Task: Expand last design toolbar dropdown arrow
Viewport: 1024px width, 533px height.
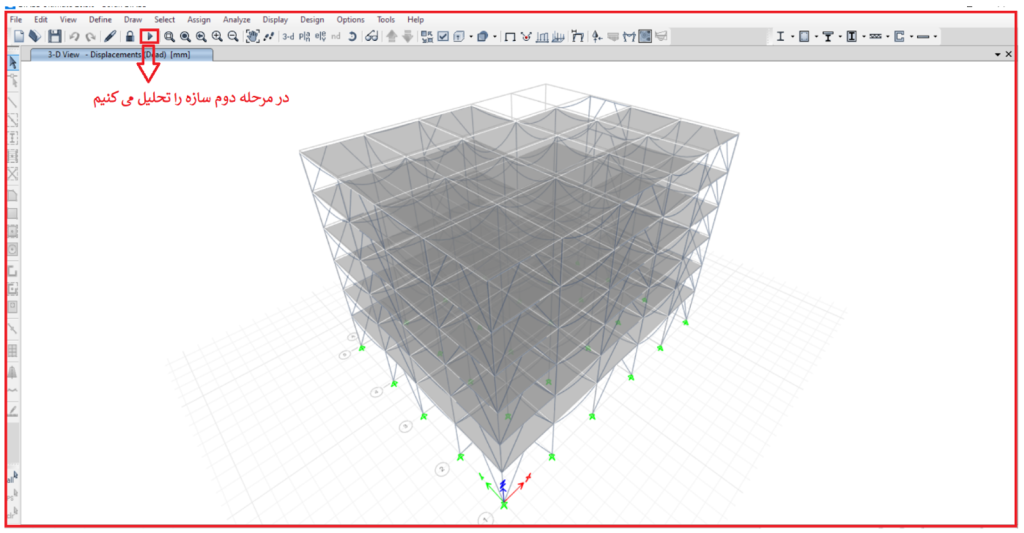Action: point(935,37)
